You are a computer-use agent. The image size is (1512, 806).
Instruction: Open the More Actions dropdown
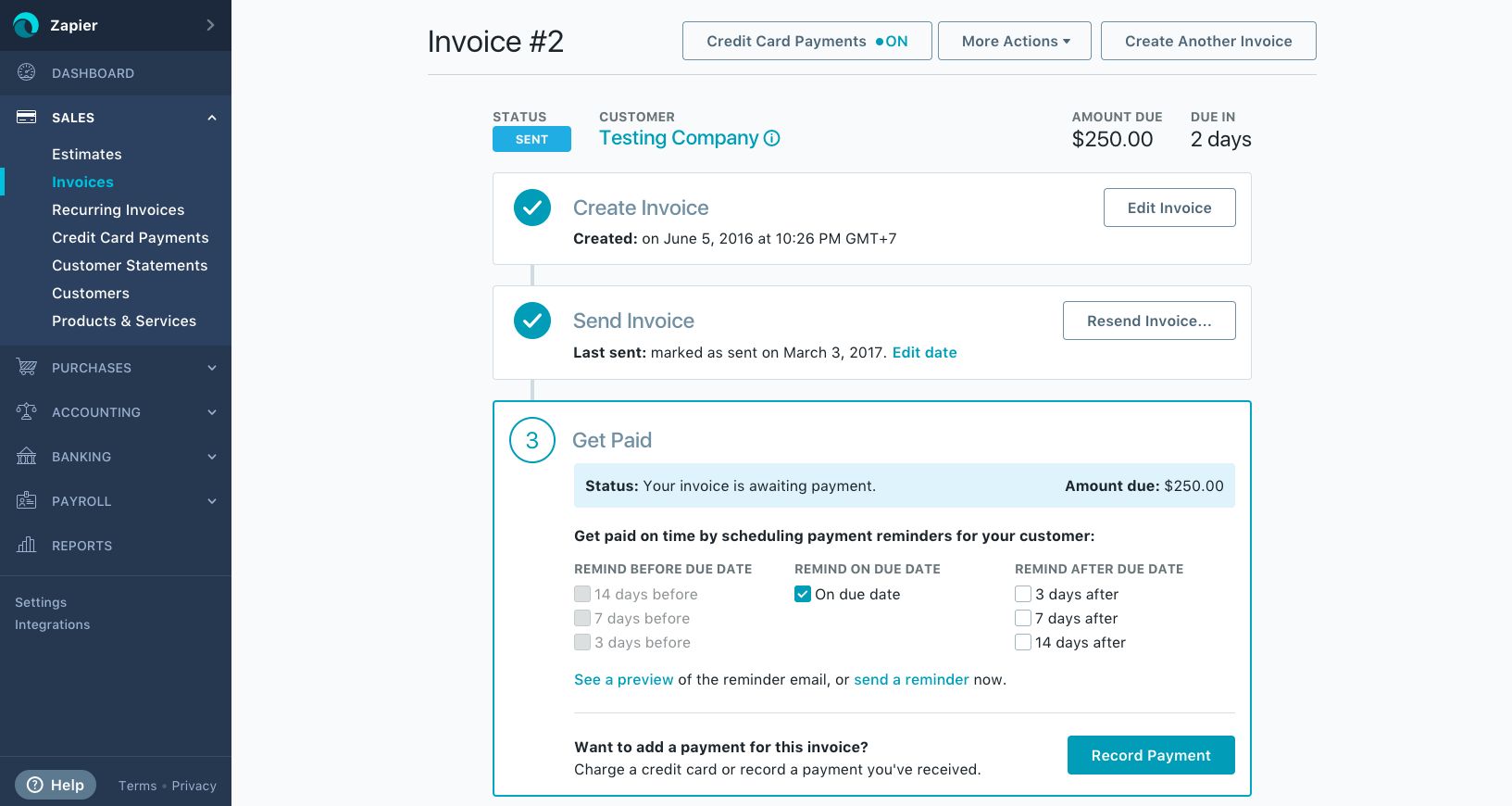pos(1014,41)
